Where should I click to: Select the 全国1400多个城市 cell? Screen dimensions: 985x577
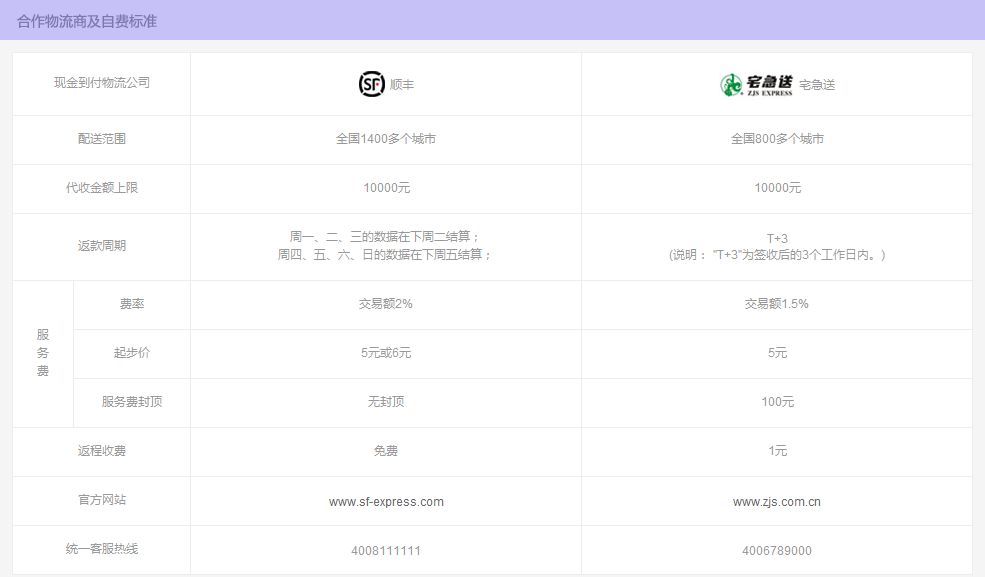point(386,139)
